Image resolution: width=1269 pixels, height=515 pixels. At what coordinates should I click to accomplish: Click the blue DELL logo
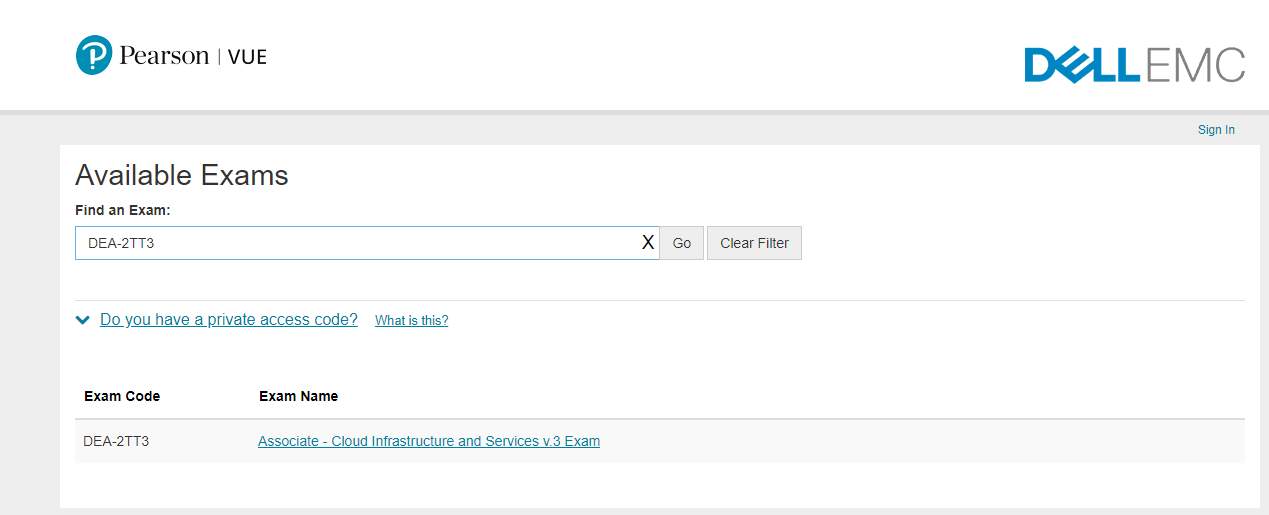(1082, 65)
